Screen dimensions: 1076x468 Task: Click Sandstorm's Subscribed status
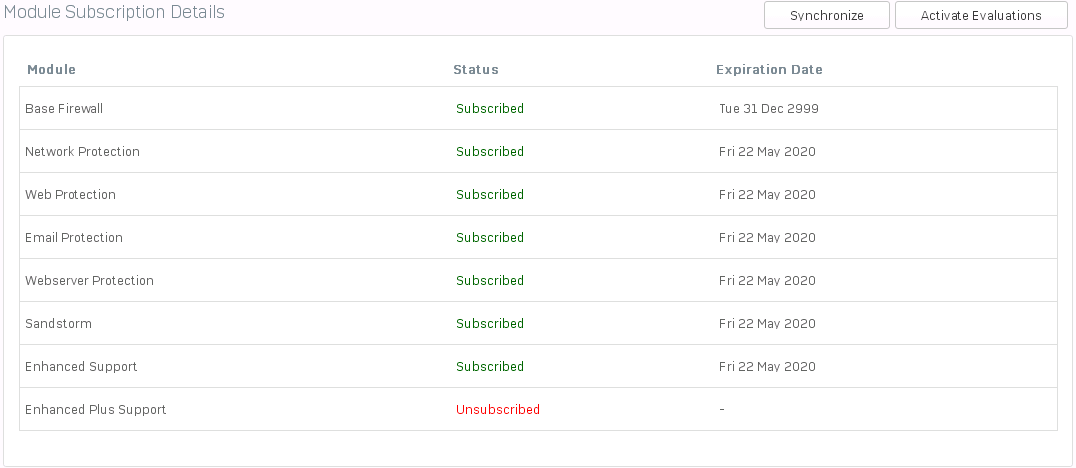click(x=490, y=324)
